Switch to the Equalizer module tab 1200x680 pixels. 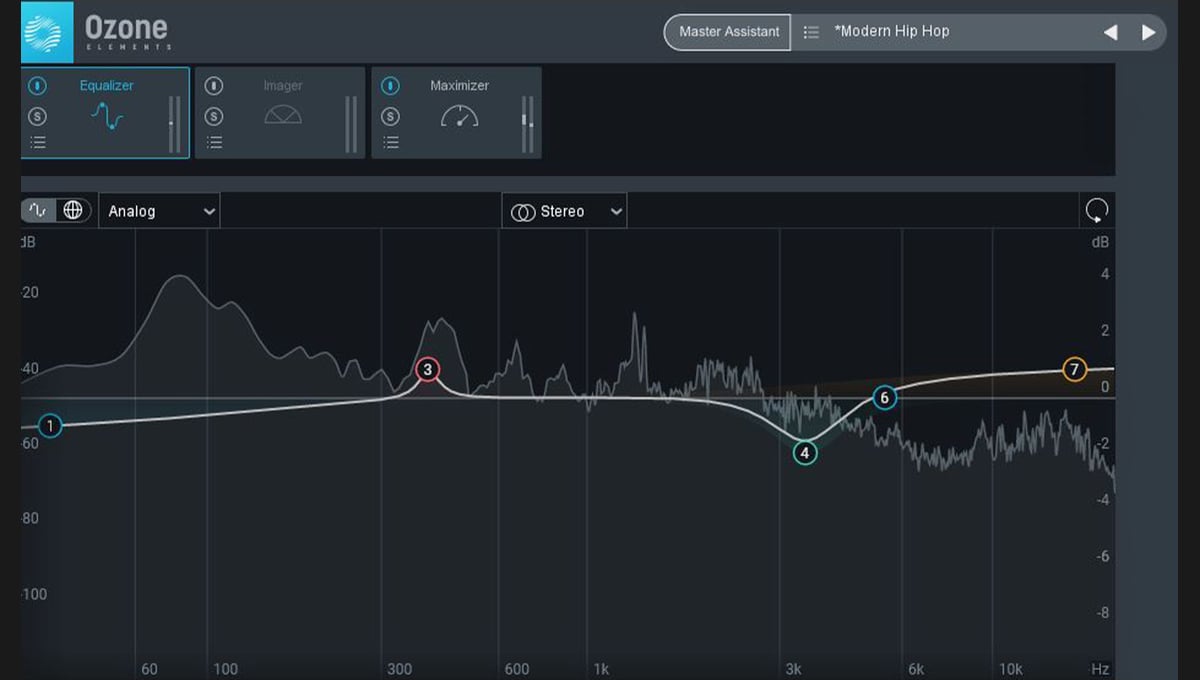pyautogui.click(x=105, y=112)
